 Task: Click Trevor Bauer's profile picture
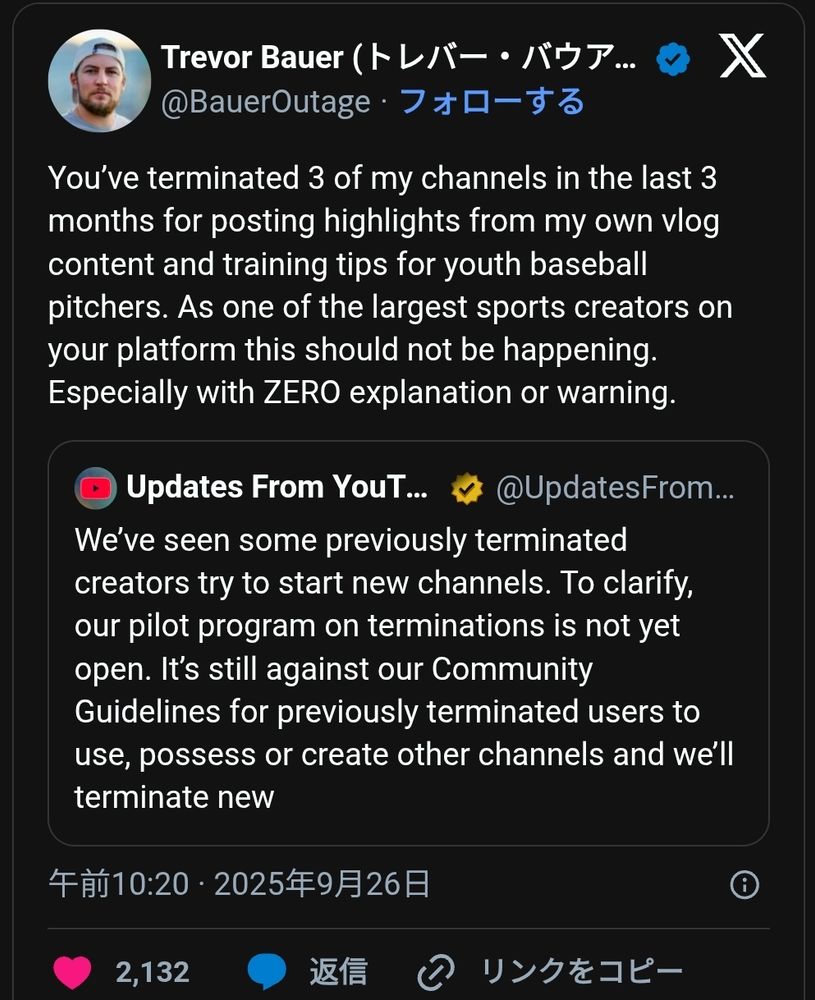tap(99, 81)
